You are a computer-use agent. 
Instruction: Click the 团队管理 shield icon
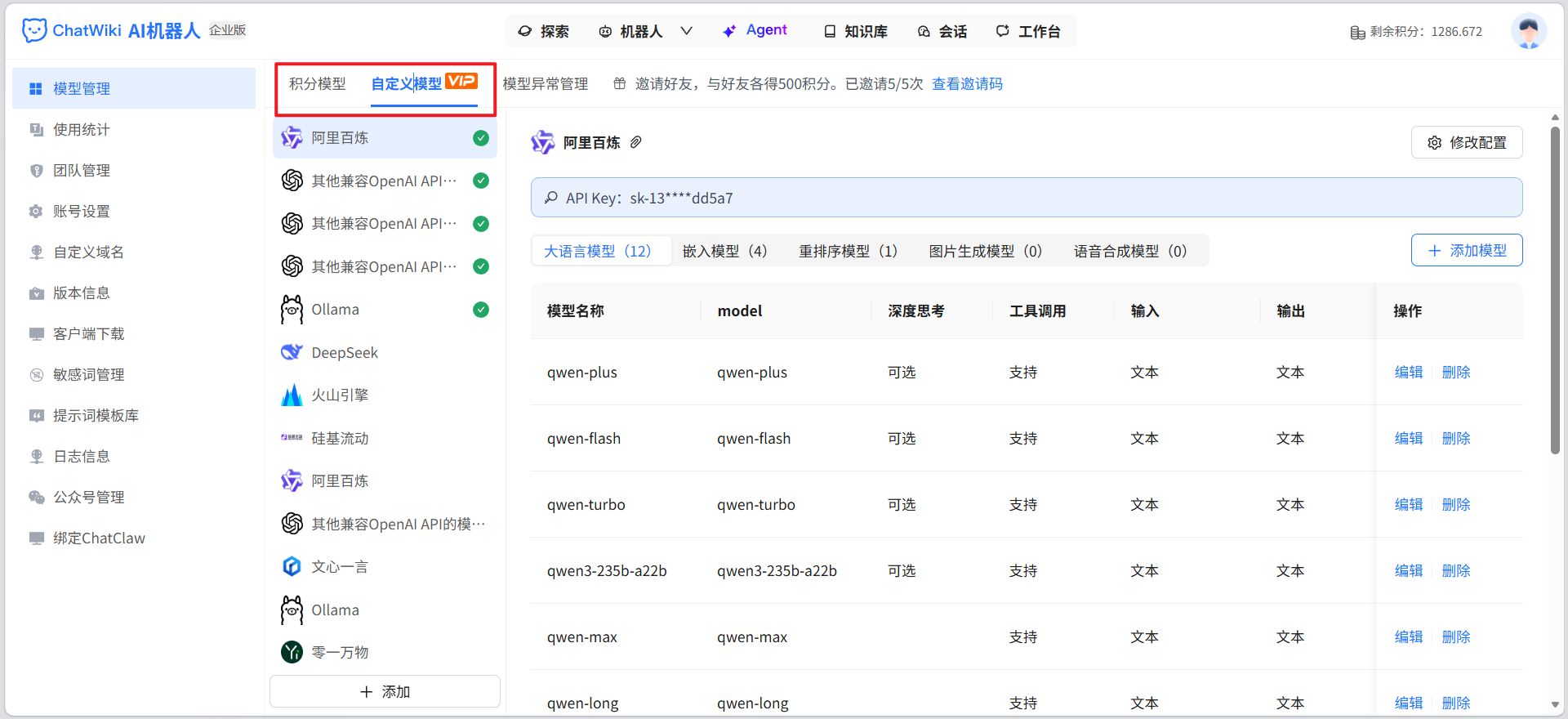[36, 170]
